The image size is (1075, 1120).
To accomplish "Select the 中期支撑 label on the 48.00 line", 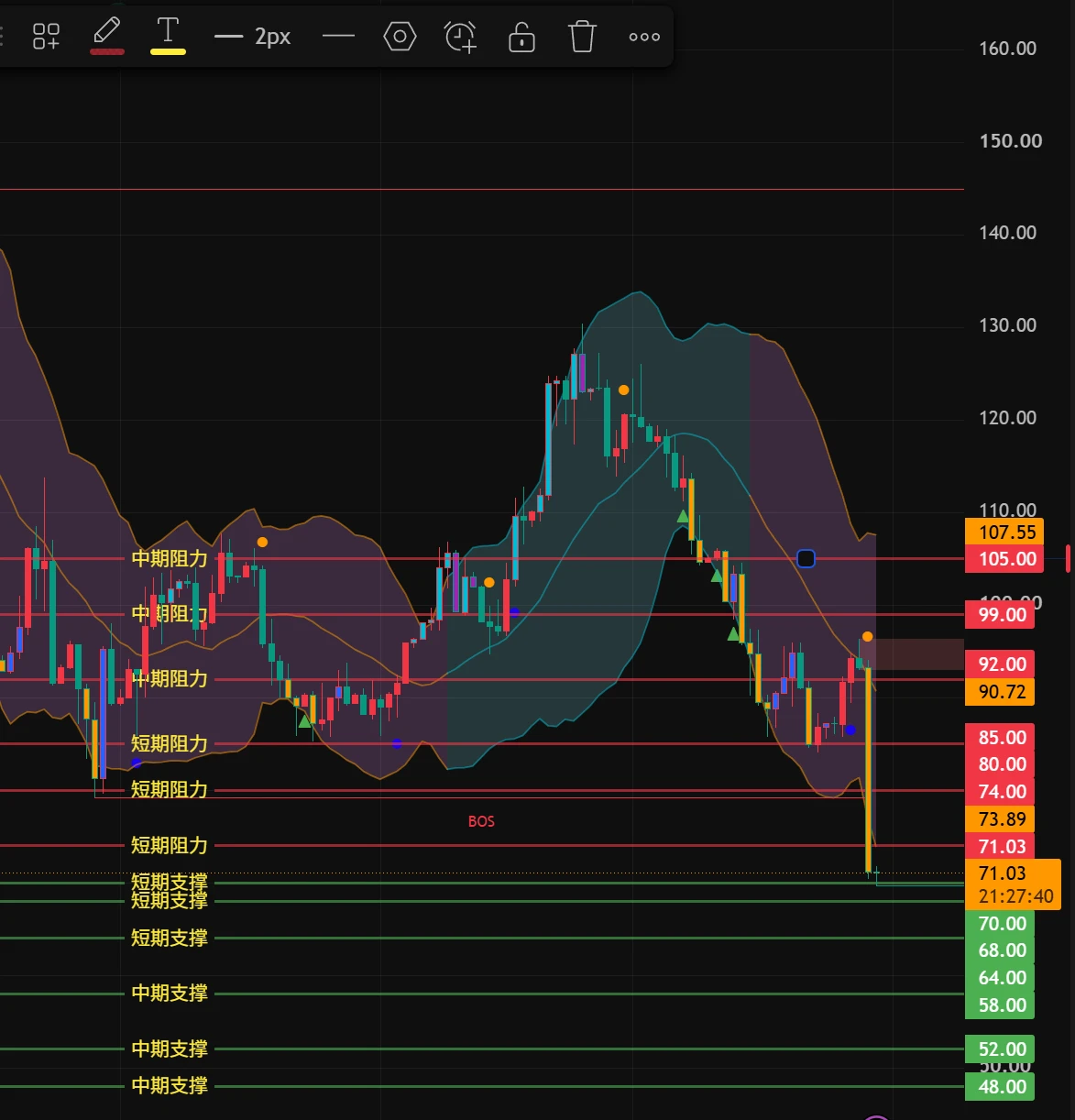I will tap(170, 1086).
